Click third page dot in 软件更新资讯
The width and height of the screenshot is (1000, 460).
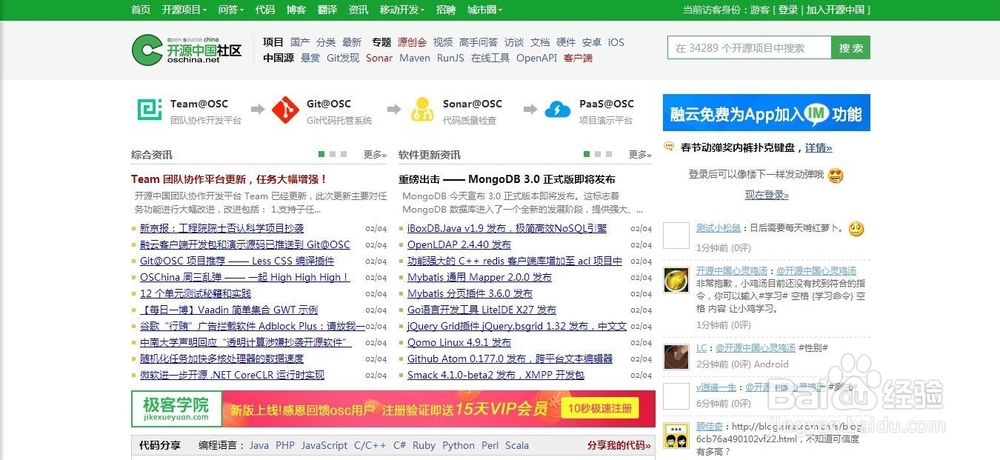click(609, 154)
